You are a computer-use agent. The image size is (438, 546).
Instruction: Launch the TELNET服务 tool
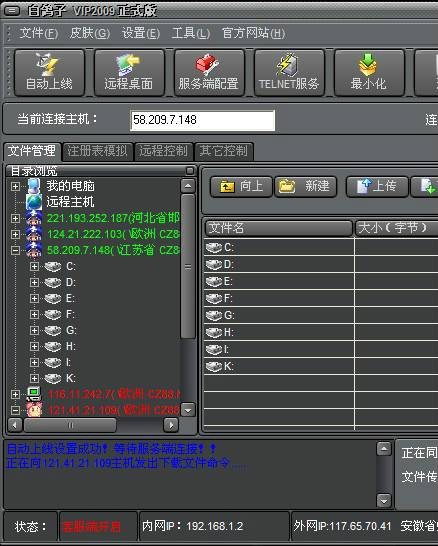[289, 73]
